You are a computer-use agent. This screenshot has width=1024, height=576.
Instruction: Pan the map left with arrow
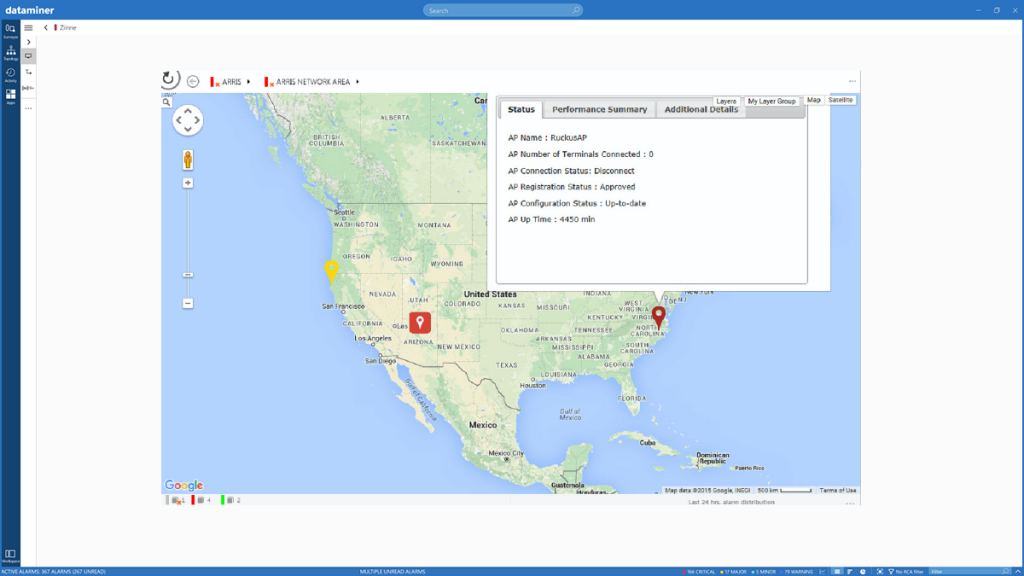(179, 120)
